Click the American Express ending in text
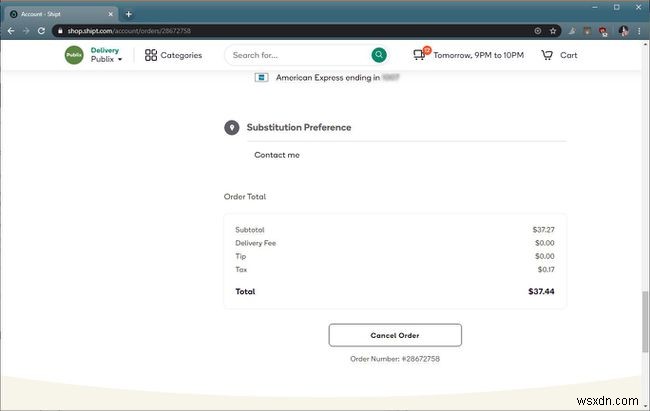Screen dimensions: 650x411 pos(328,78)
